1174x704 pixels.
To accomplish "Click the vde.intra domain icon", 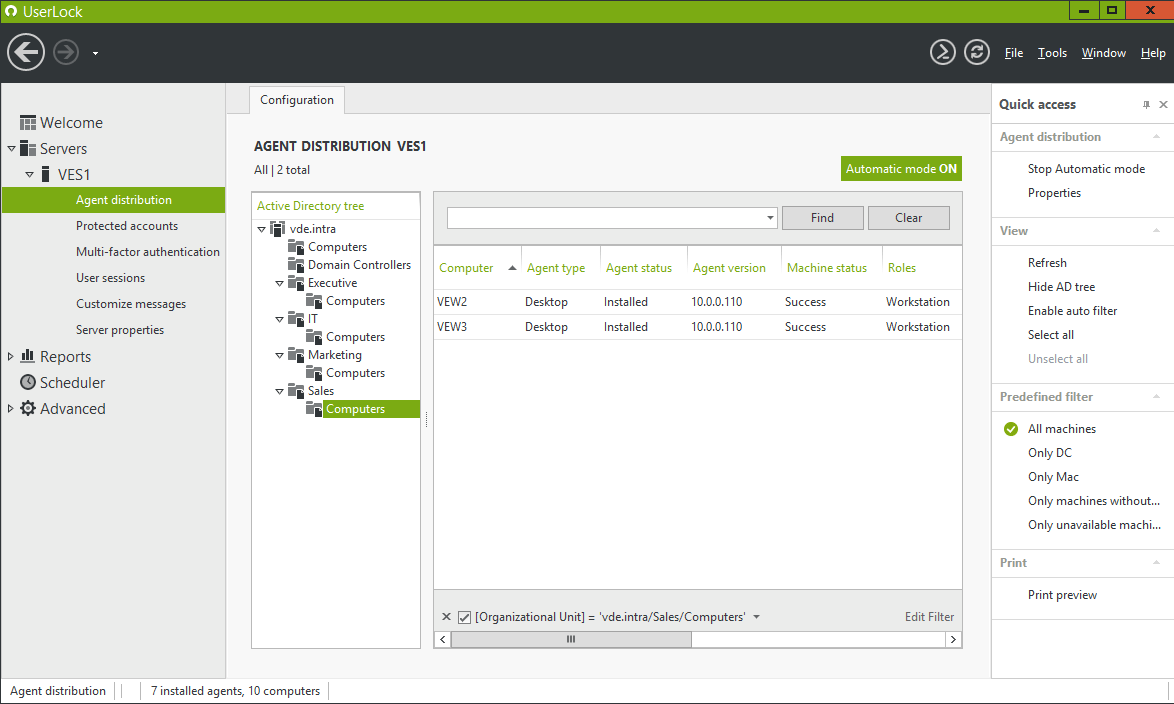I will 278,228.
